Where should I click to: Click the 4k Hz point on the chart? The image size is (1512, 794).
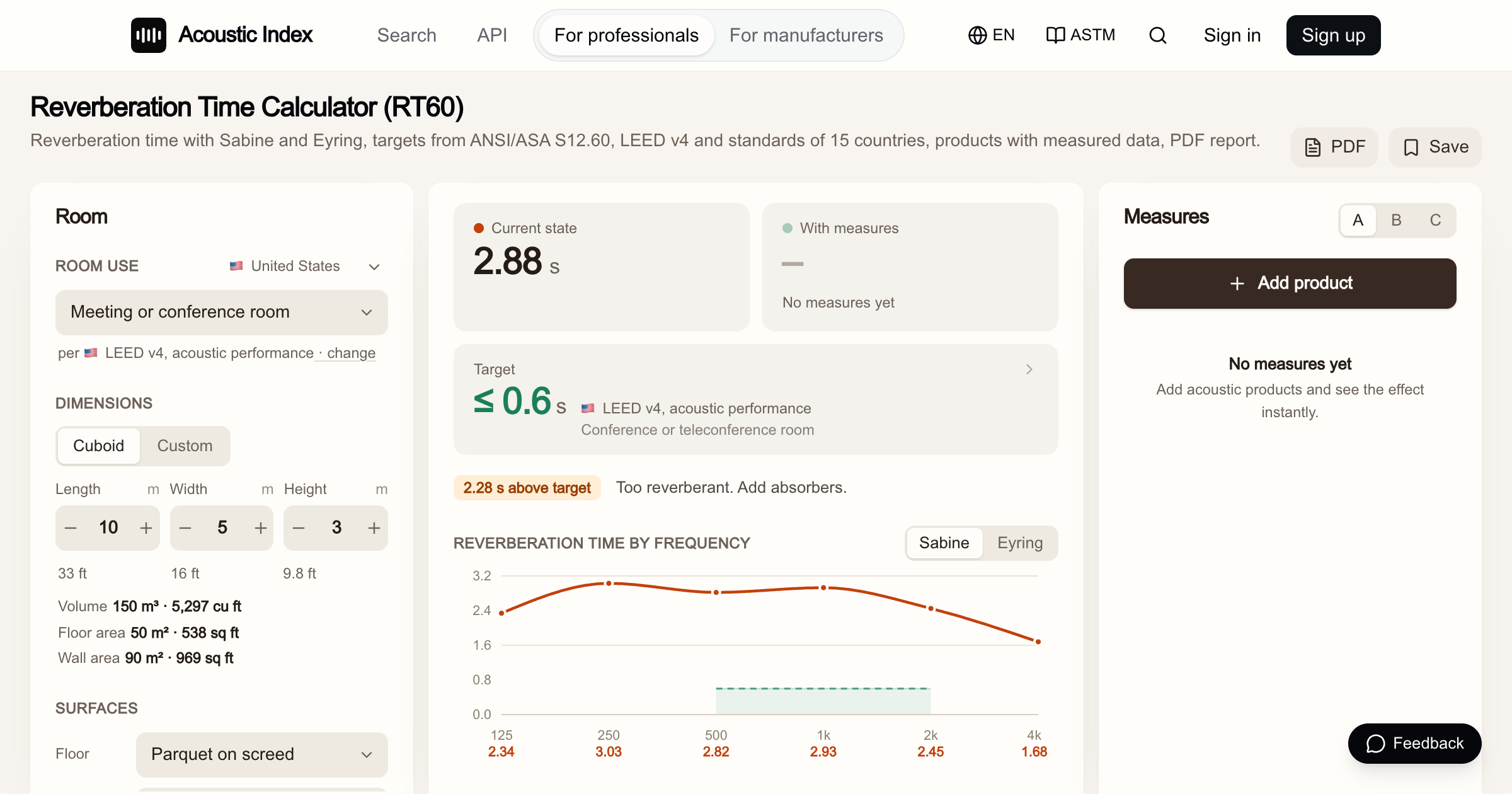1038,642
